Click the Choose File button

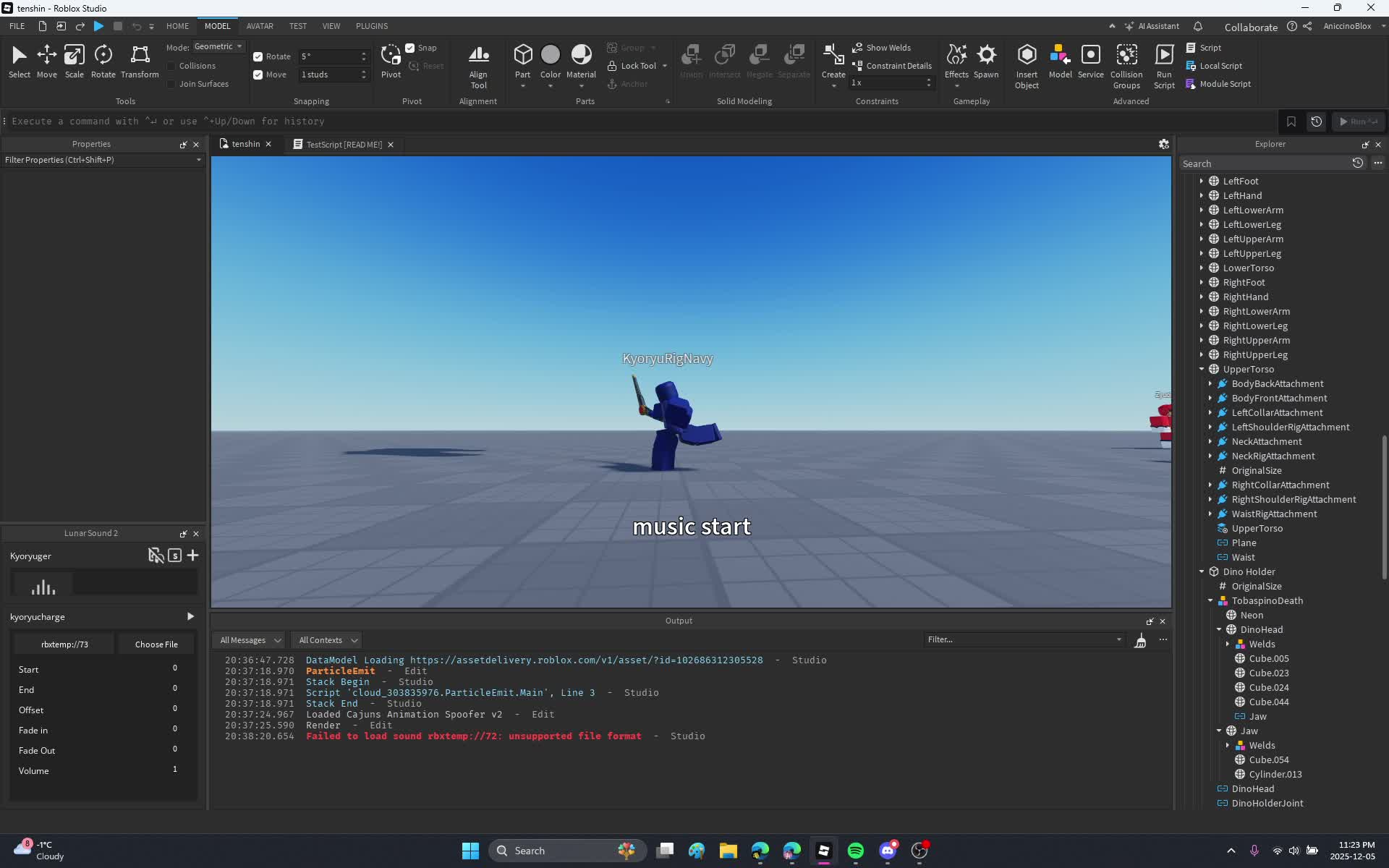coord(156,644)
